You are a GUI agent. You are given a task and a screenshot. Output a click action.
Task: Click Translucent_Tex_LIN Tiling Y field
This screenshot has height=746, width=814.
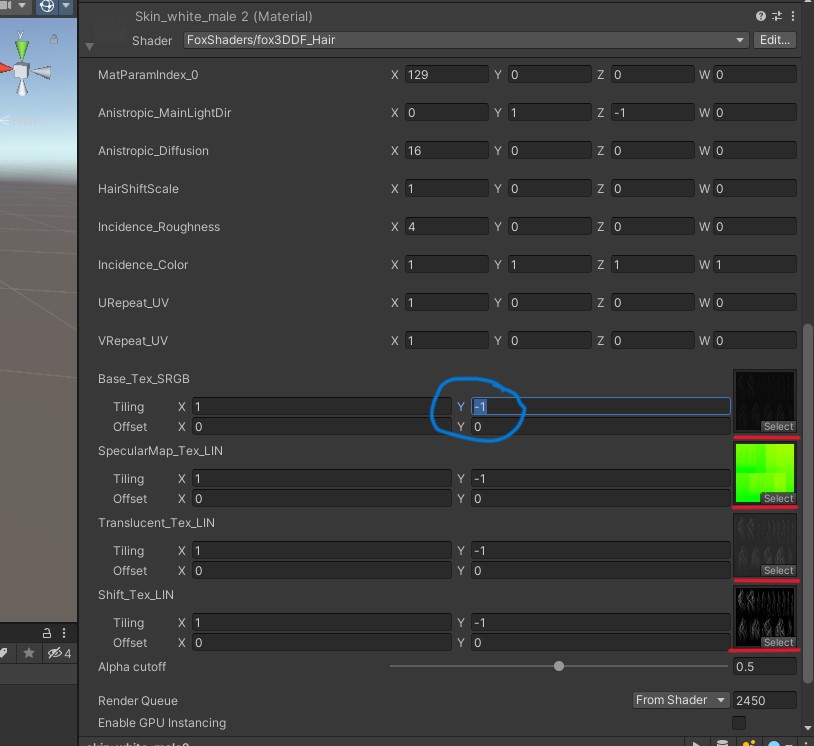[x=601, y=550]
